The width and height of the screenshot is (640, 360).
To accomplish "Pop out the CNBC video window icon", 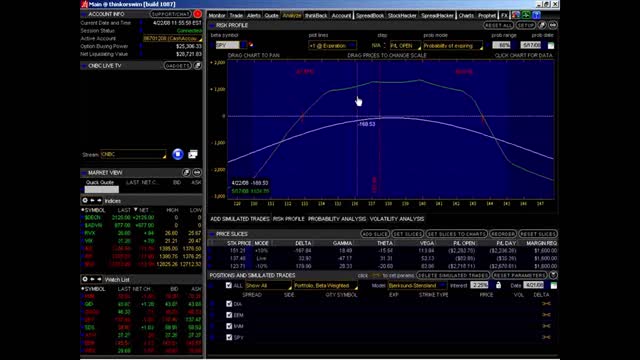I will pos(193,154).
